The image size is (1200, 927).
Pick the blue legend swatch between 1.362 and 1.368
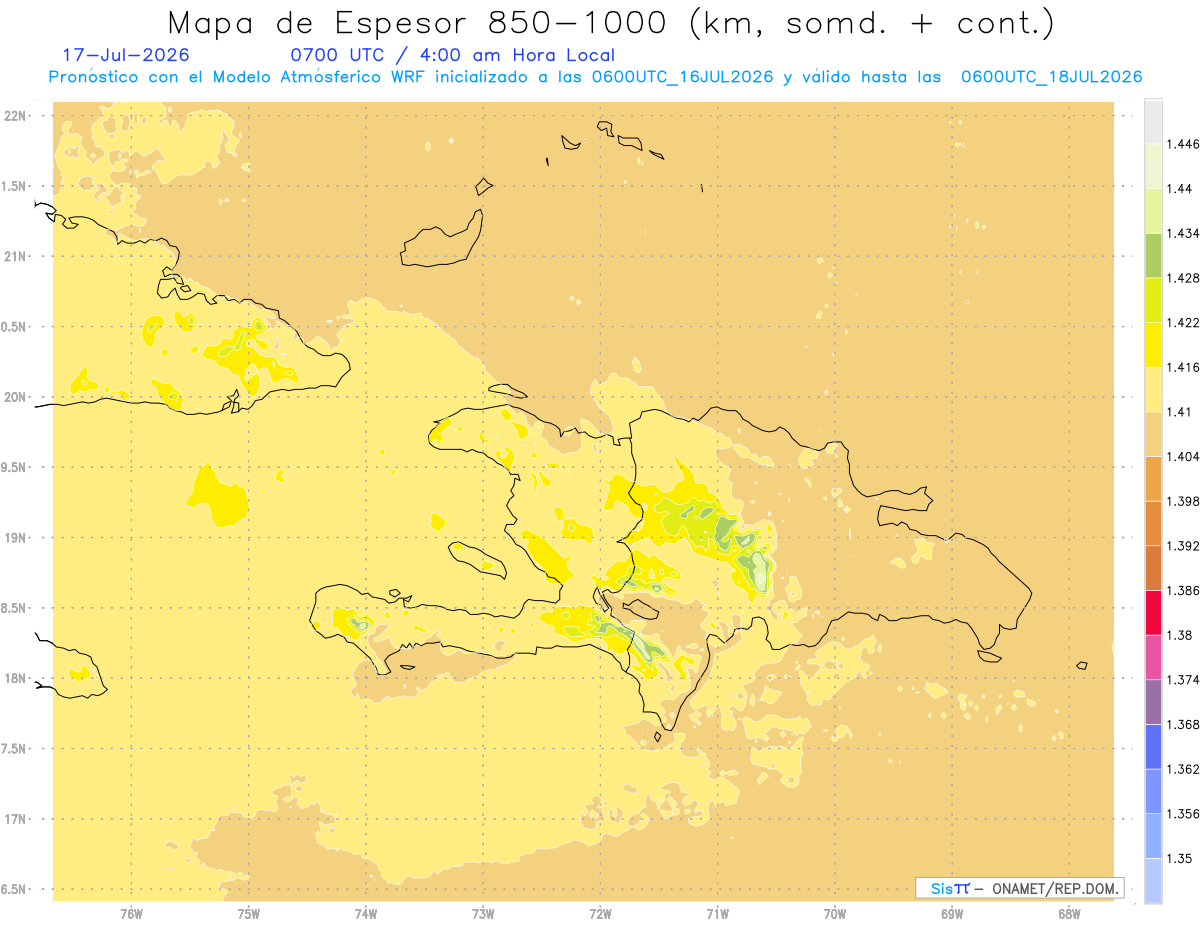pyautogui.click(x=1153, y=746)
